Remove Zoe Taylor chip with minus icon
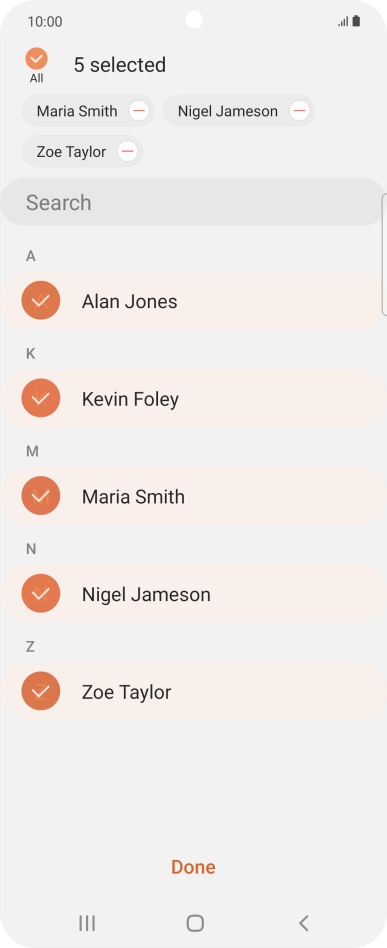387x948 pixels. pyautogui.click(x=128, y=151)
